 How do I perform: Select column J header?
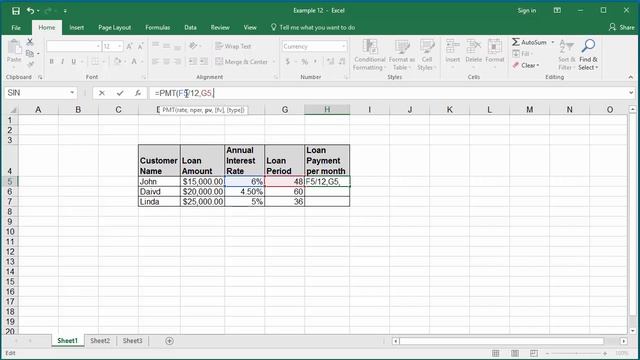click(x=409, y=109)
